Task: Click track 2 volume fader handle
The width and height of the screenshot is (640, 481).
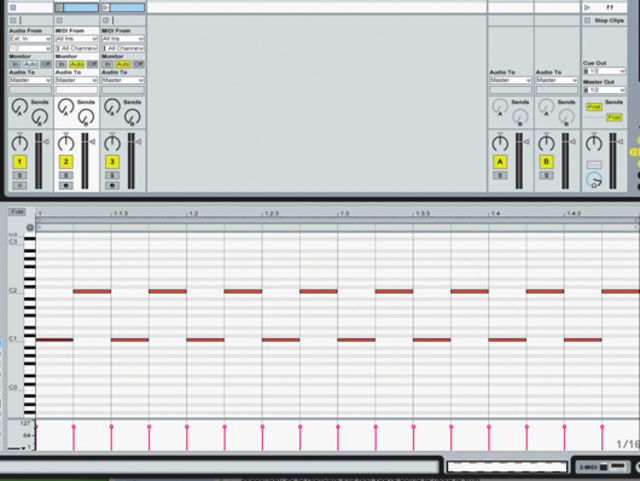Action: 93,142
